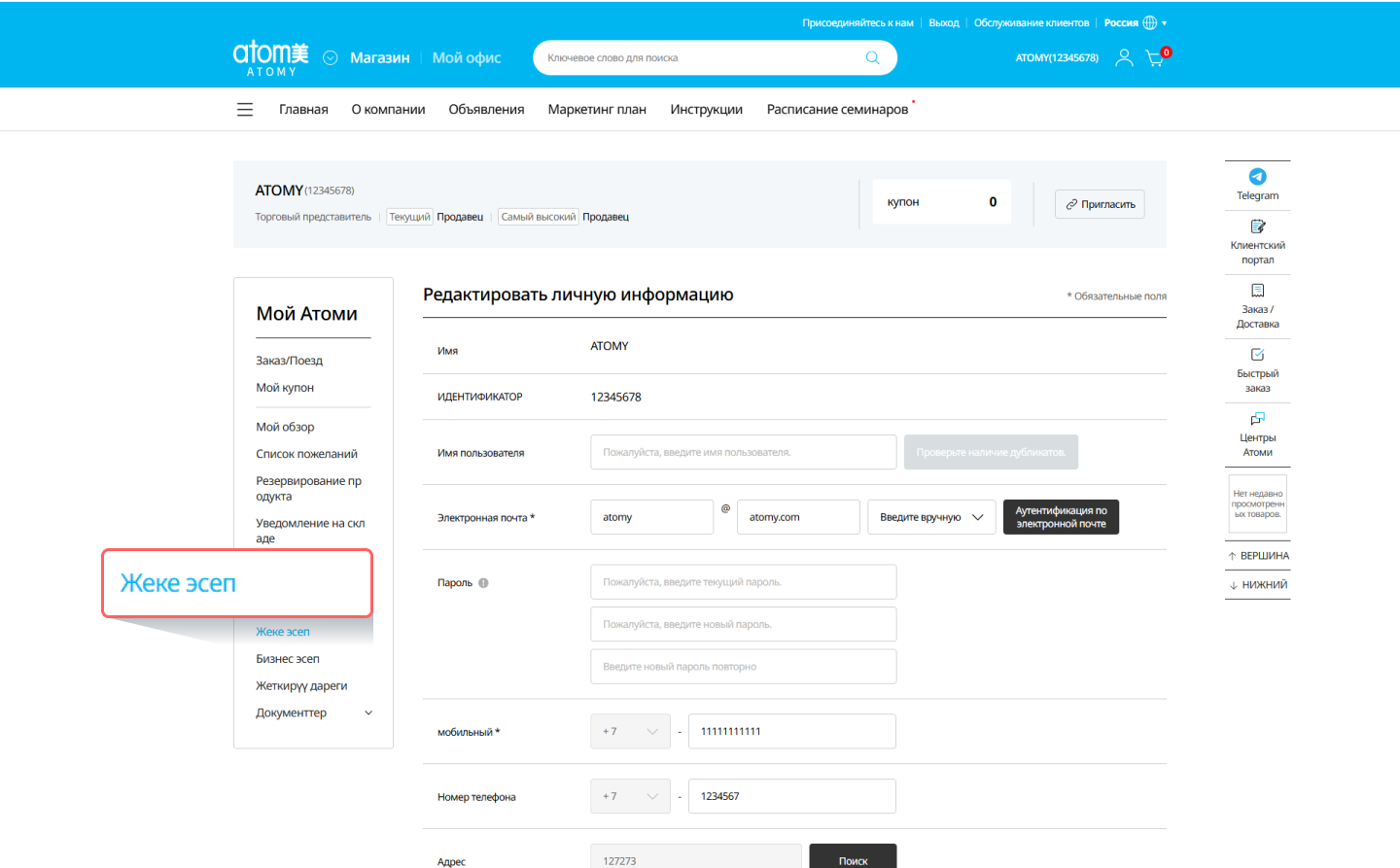
Task: Focus the email domain field
Action: pyautogui.click(x=798, y=517)
